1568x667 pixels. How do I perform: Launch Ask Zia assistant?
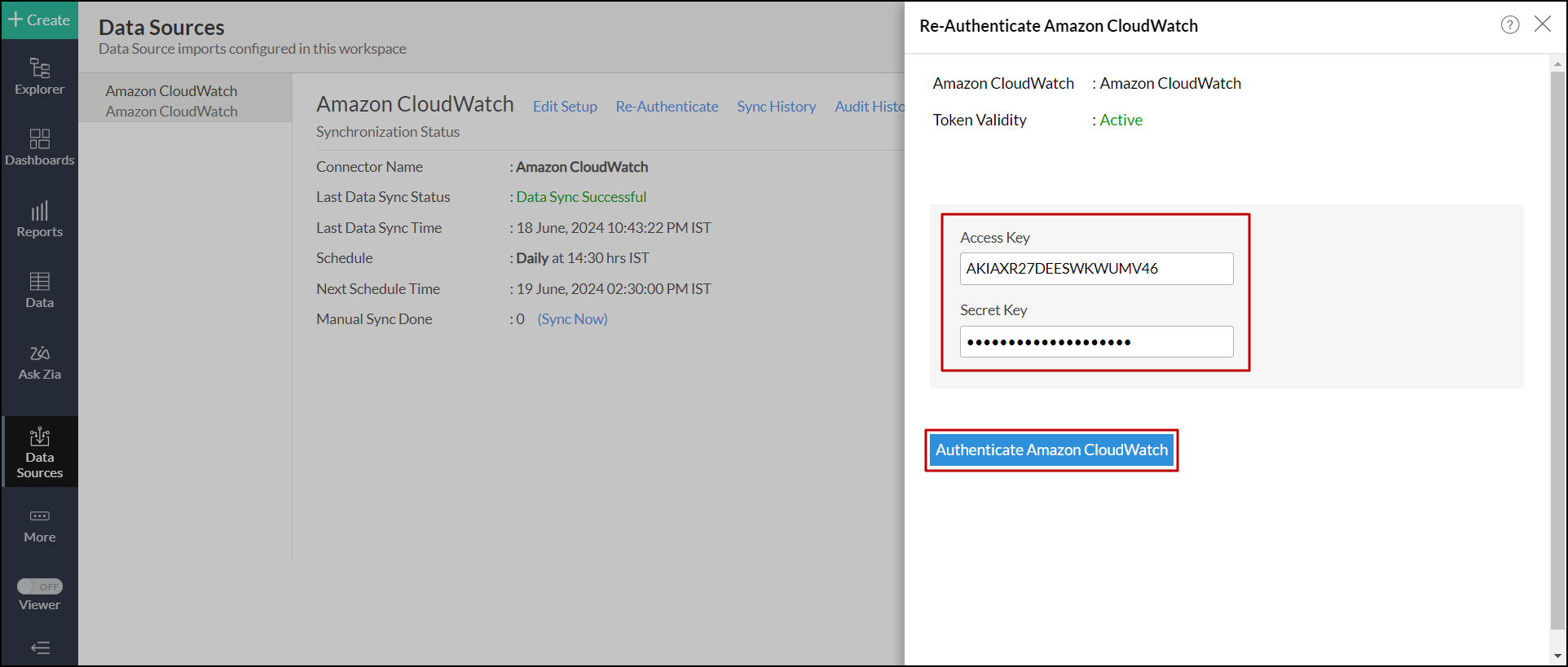(x=39, y=362)
